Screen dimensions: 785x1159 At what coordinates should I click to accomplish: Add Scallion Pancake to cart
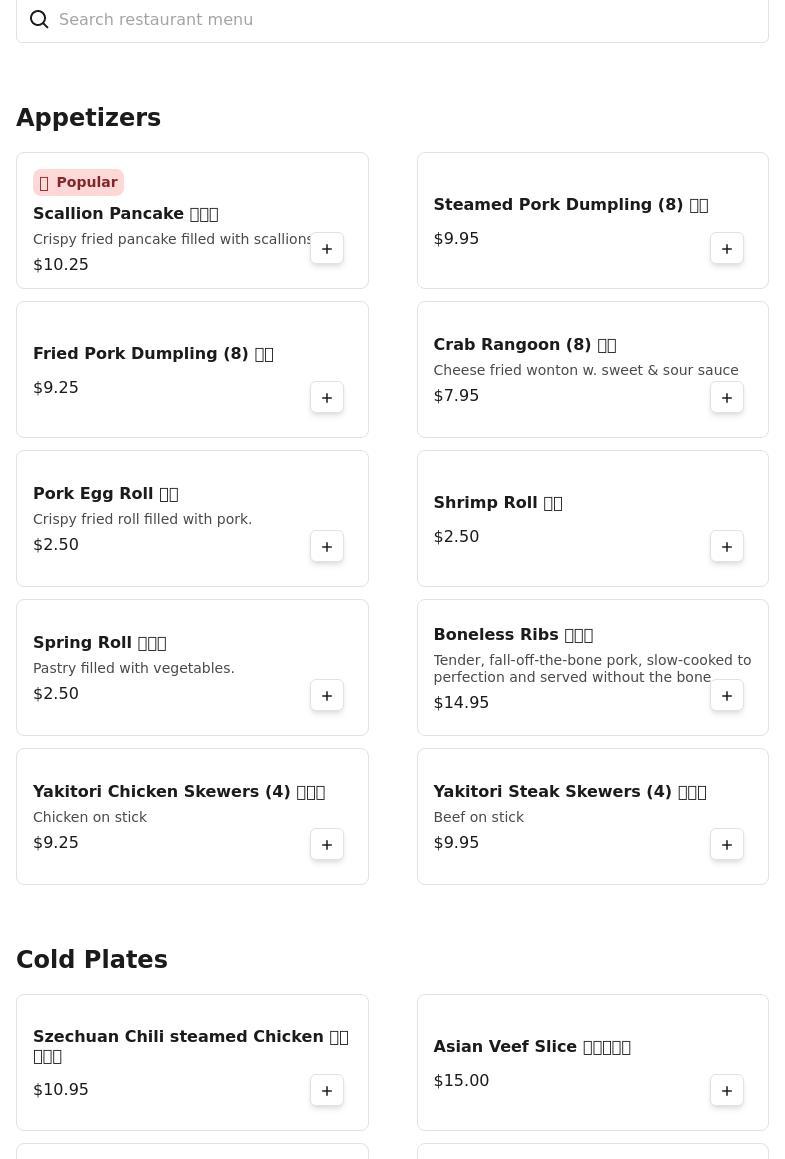(327, 249)
